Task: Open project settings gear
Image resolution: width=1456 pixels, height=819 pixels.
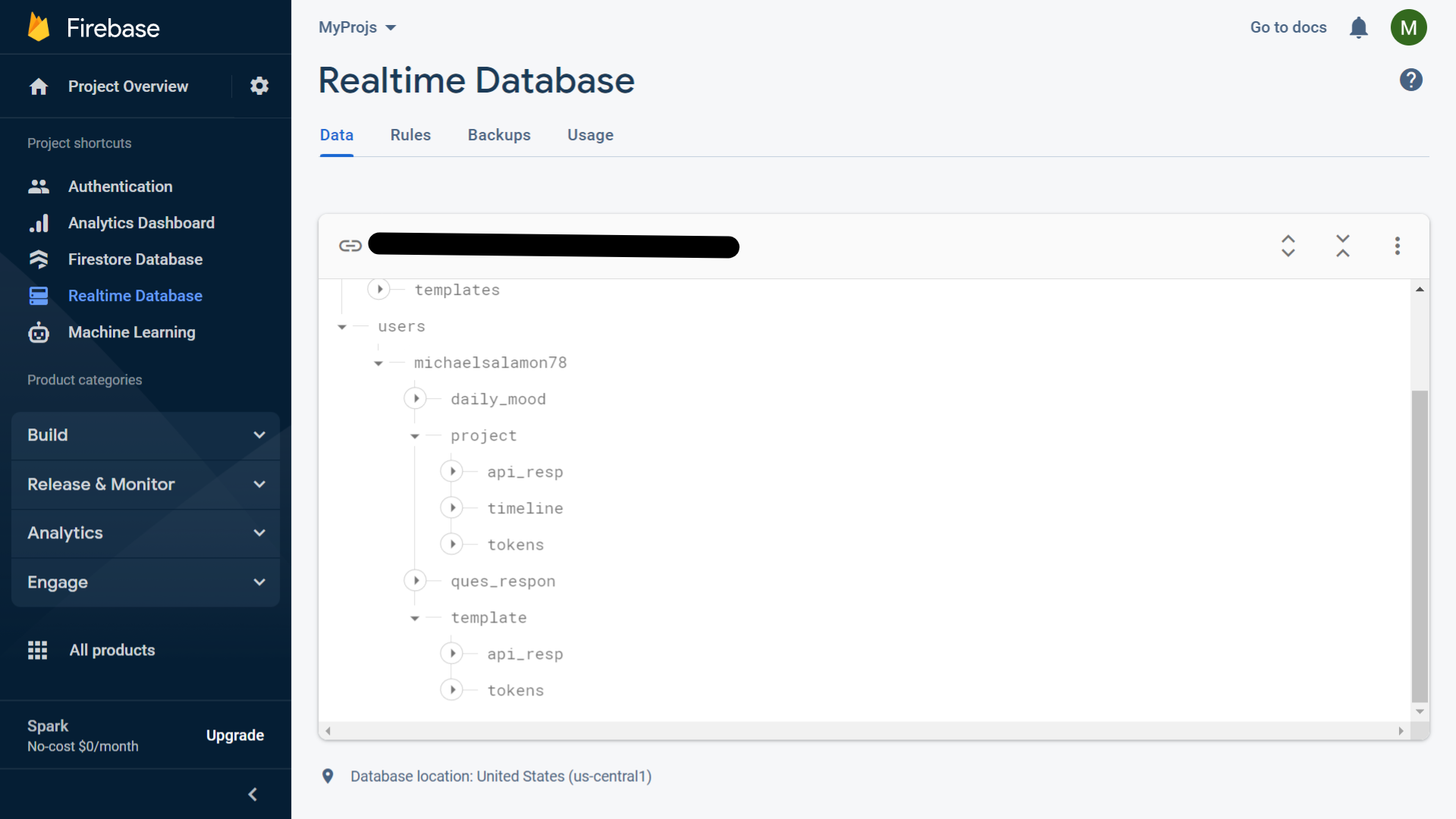Action: click(259, 86)
